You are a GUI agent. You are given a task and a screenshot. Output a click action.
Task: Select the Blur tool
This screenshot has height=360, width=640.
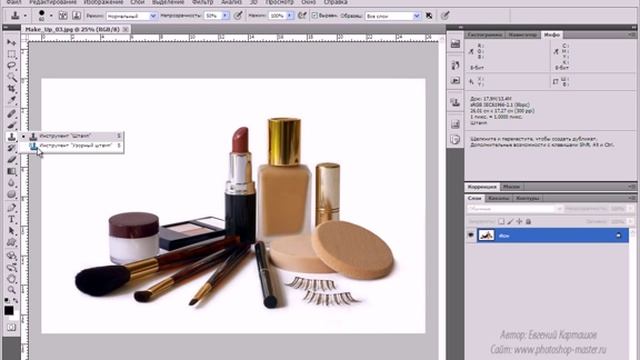11,183
